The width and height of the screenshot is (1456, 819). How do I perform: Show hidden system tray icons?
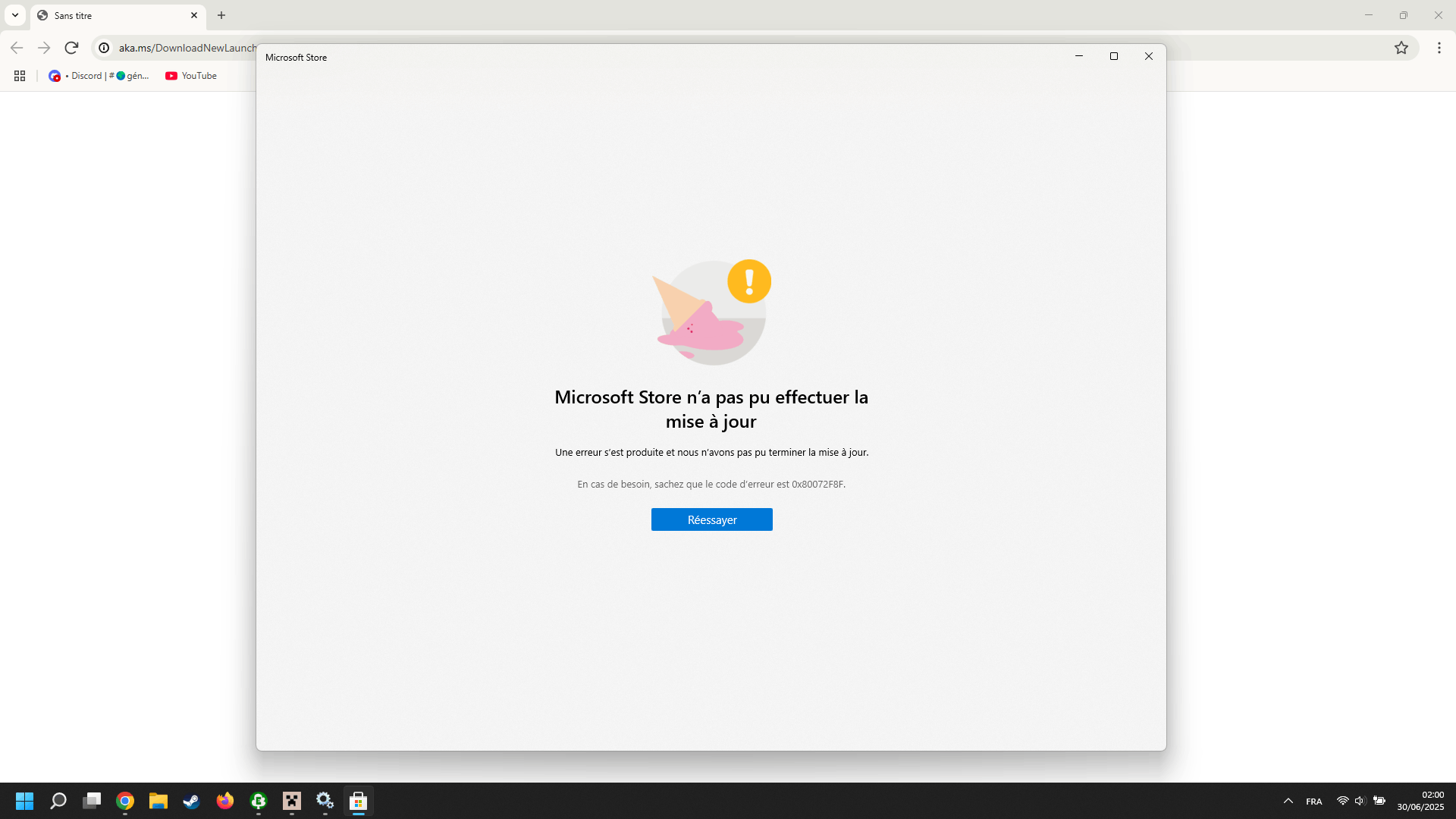(x=1288, y=801)
